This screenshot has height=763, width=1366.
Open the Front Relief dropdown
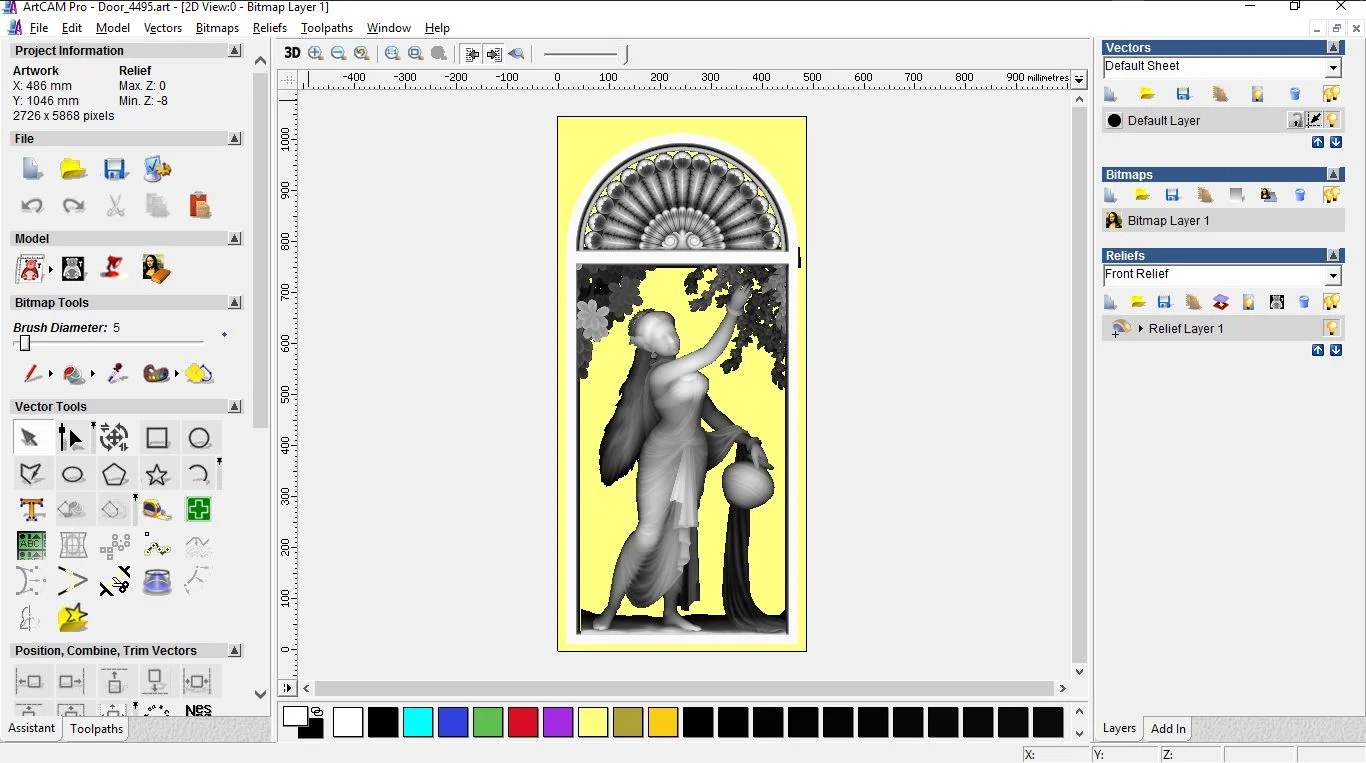[1333, 275]
